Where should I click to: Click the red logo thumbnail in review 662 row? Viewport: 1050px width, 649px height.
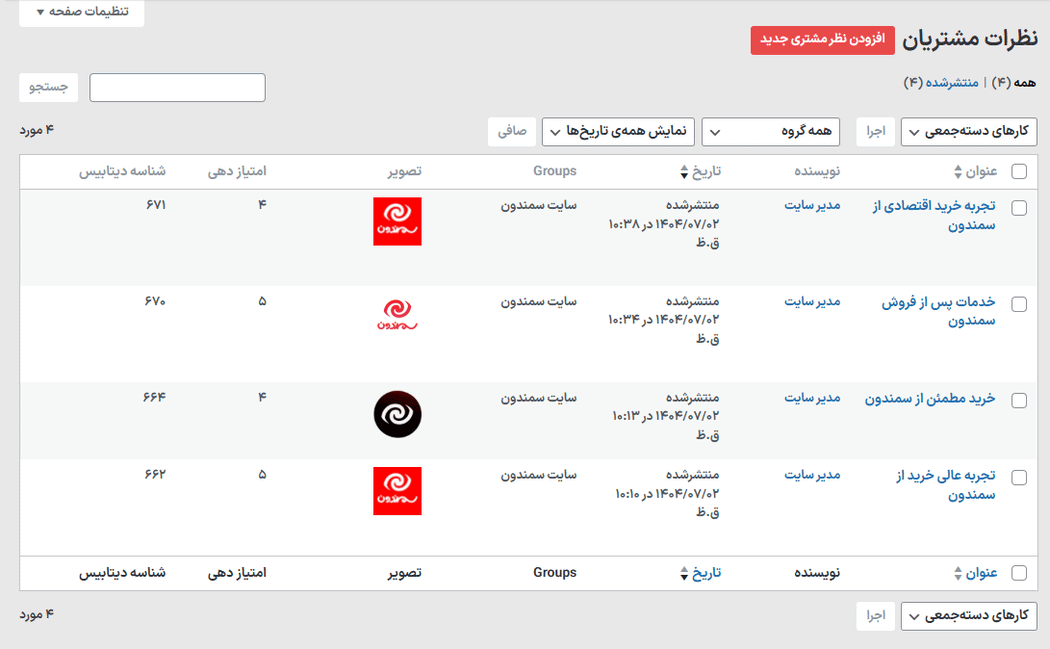point(397,490)
